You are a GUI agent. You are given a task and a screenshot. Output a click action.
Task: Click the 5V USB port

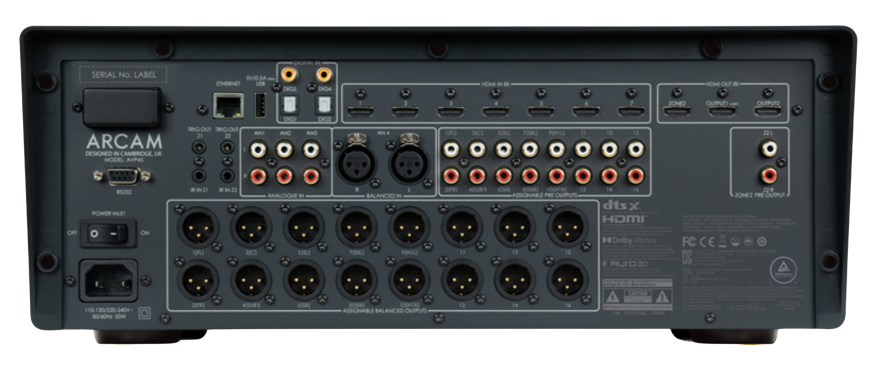pos(260,106)
